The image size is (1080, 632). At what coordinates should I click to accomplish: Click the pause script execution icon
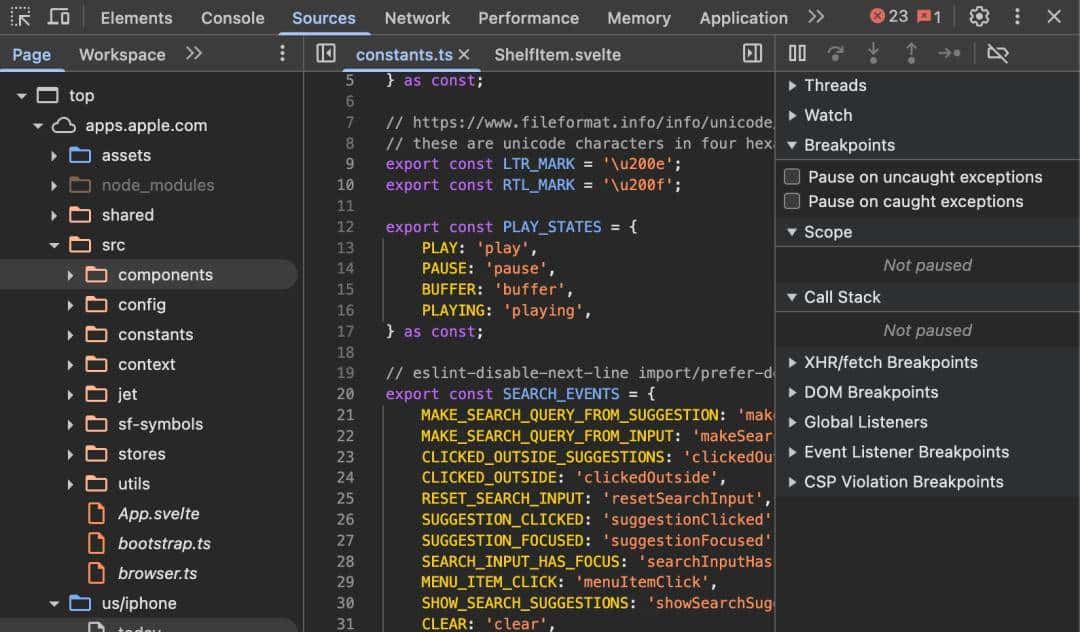[x=797, y=54]
